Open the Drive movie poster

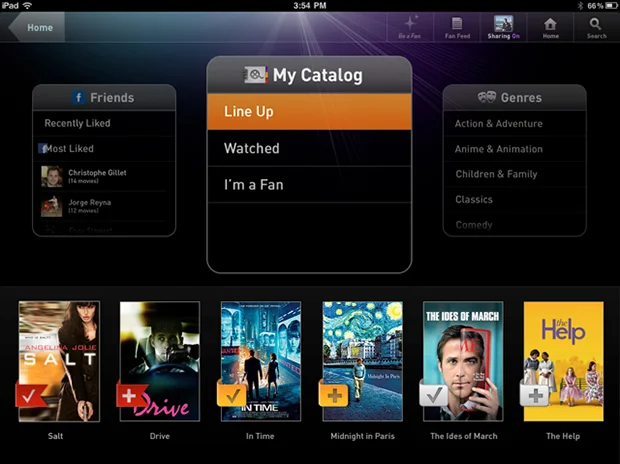tap(160, 361)
